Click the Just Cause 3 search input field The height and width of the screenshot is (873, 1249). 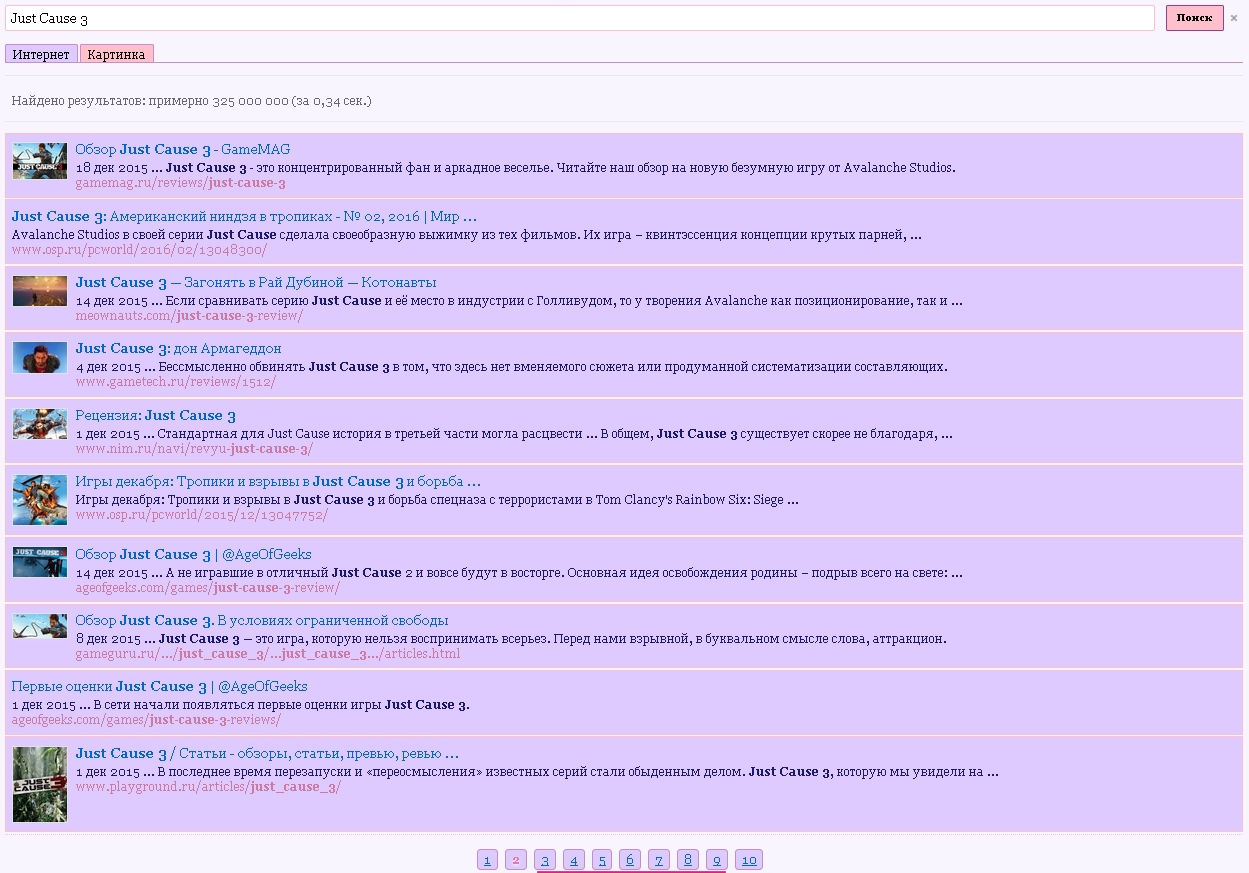click(580, 18)
